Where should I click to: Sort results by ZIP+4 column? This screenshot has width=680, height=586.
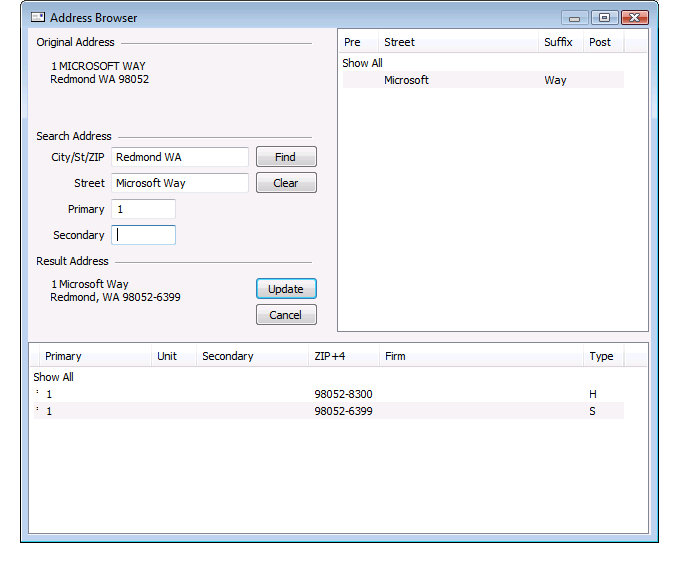pos(344,356)
